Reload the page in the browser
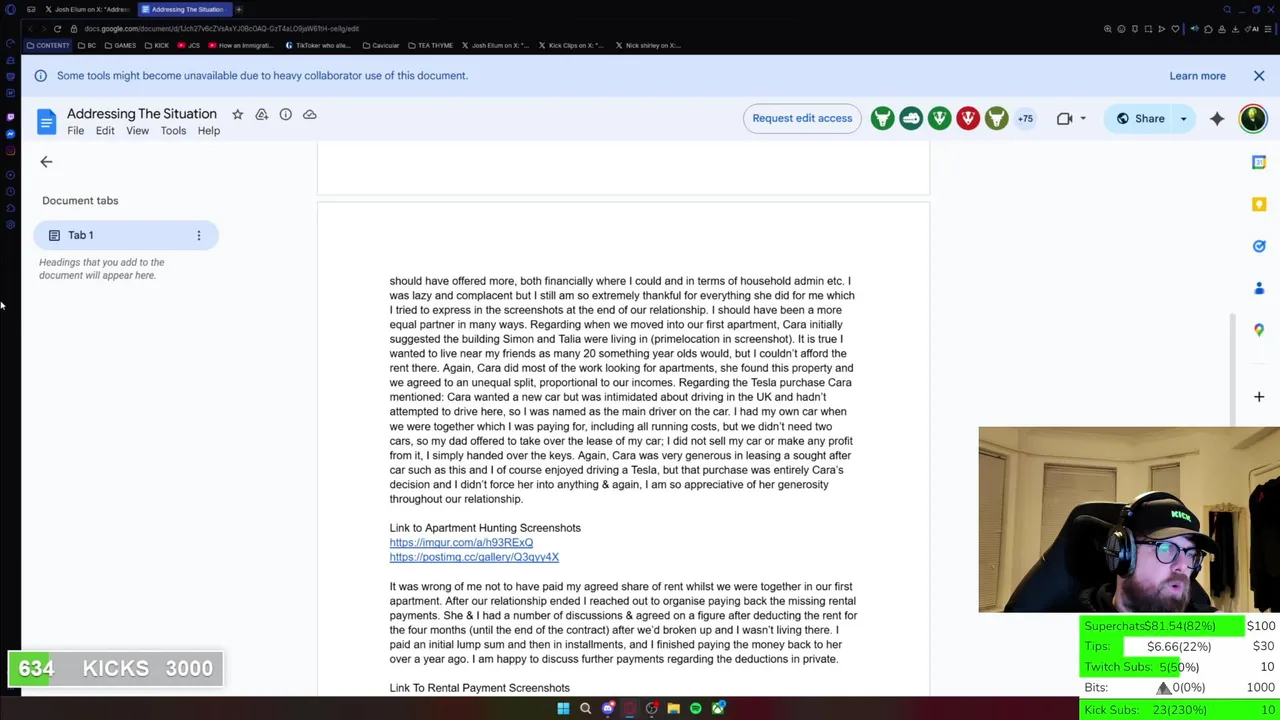Screen dimensions: 1280x720 [x=57, y=28]
